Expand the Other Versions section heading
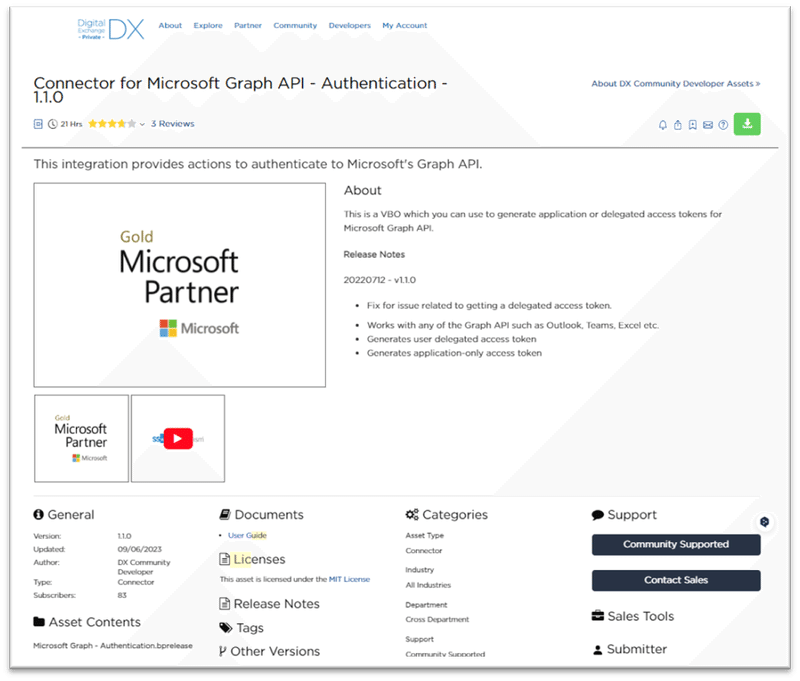Image resolution: width=800 pixels, height=681 pixels. (275, 651)
